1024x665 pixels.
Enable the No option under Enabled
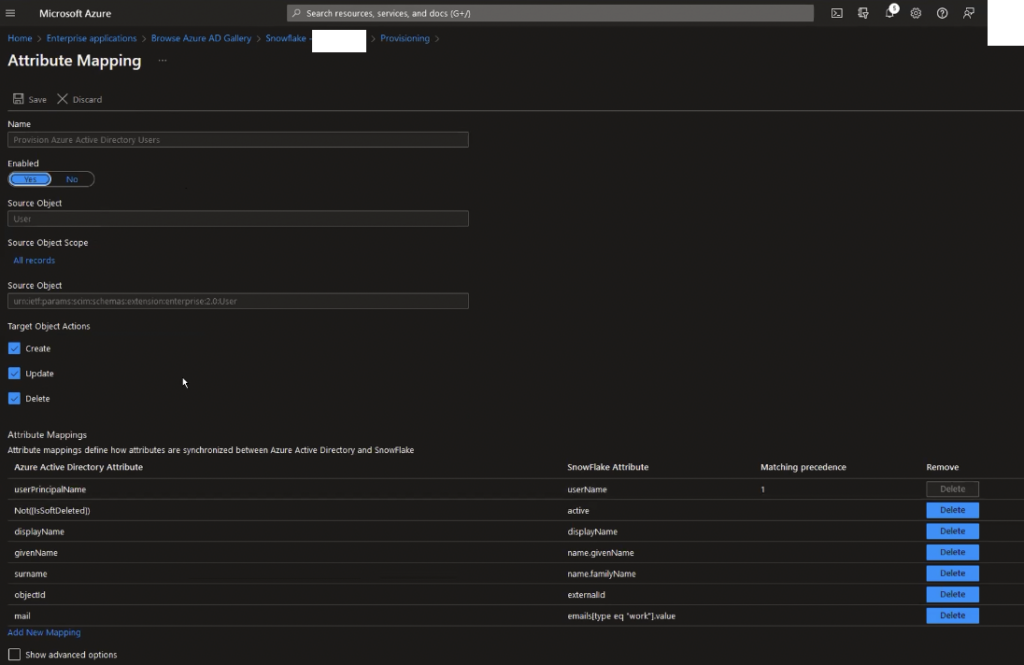71,178
